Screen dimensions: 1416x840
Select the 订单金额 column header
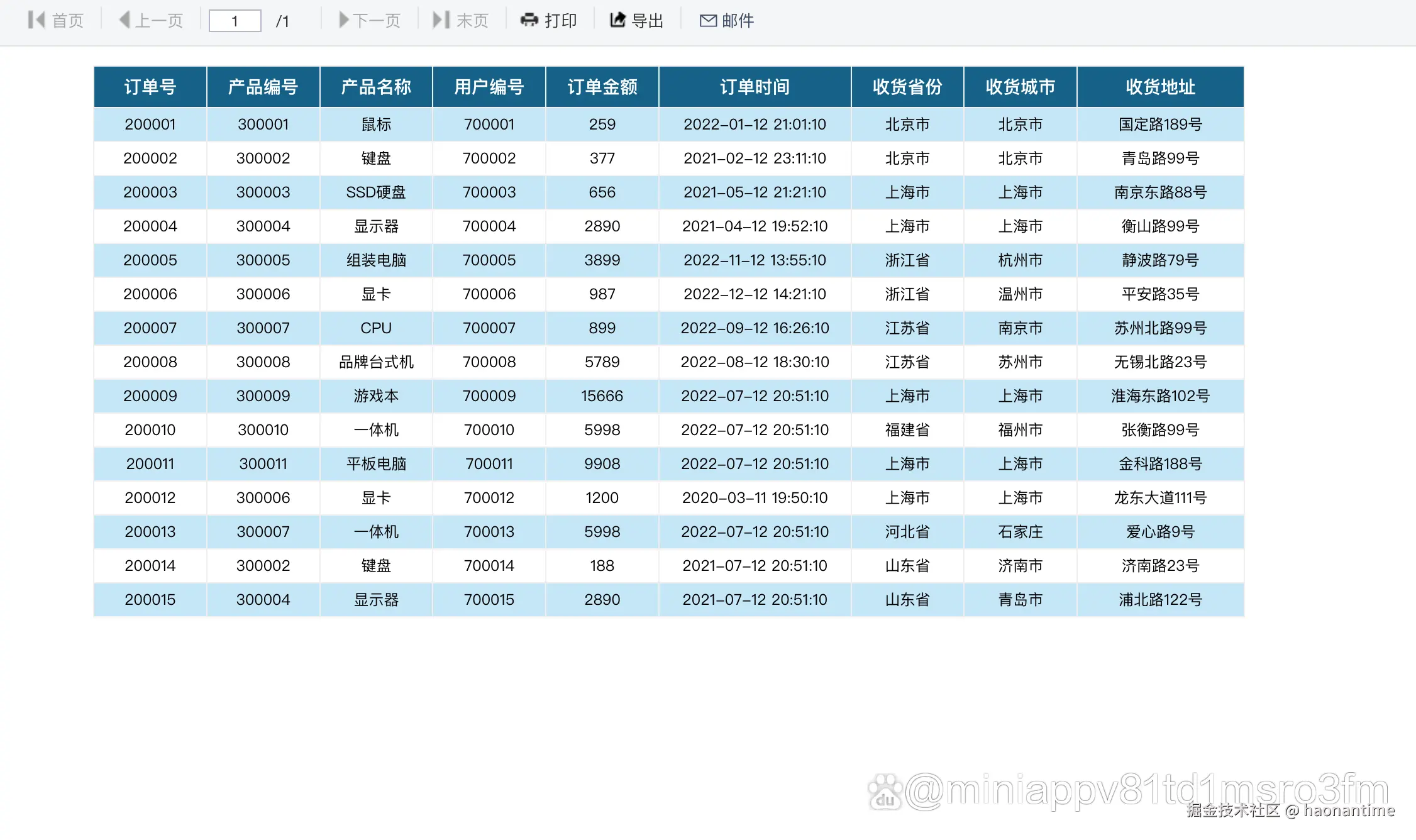[x=602, y=87]
